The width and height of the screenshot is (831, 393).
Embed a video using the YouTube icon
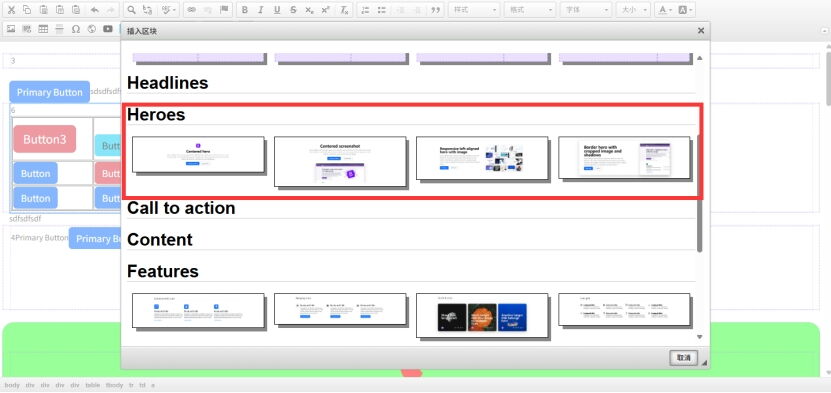[x=108, y=29]
